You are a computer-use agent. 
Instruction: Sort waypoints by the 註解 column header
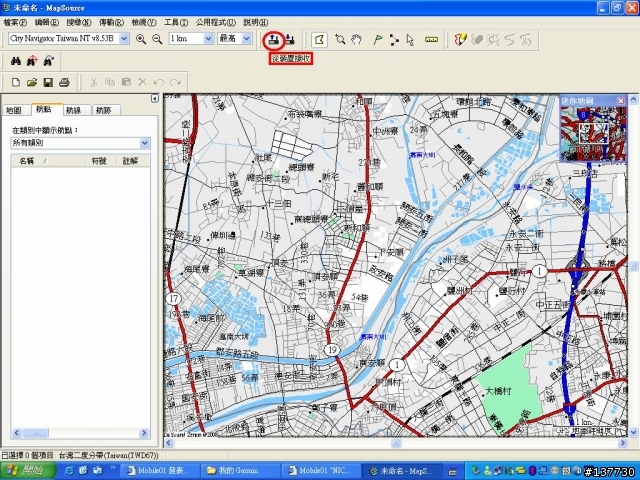click(133, 161)
